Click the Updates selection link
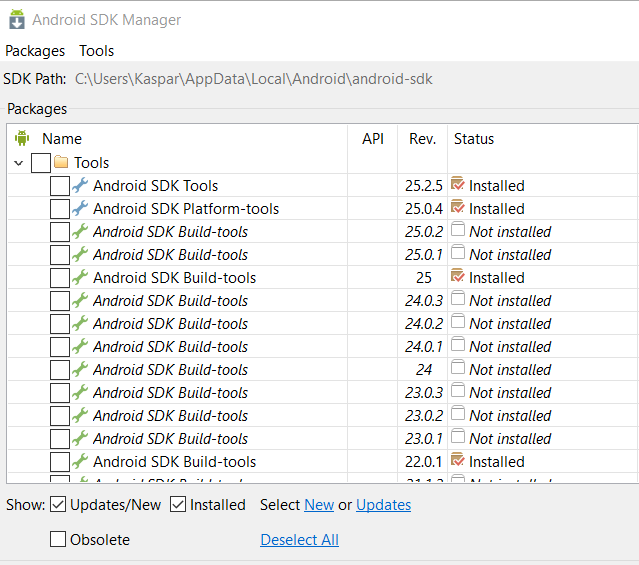The image size is (639, 565). [383, 505]
